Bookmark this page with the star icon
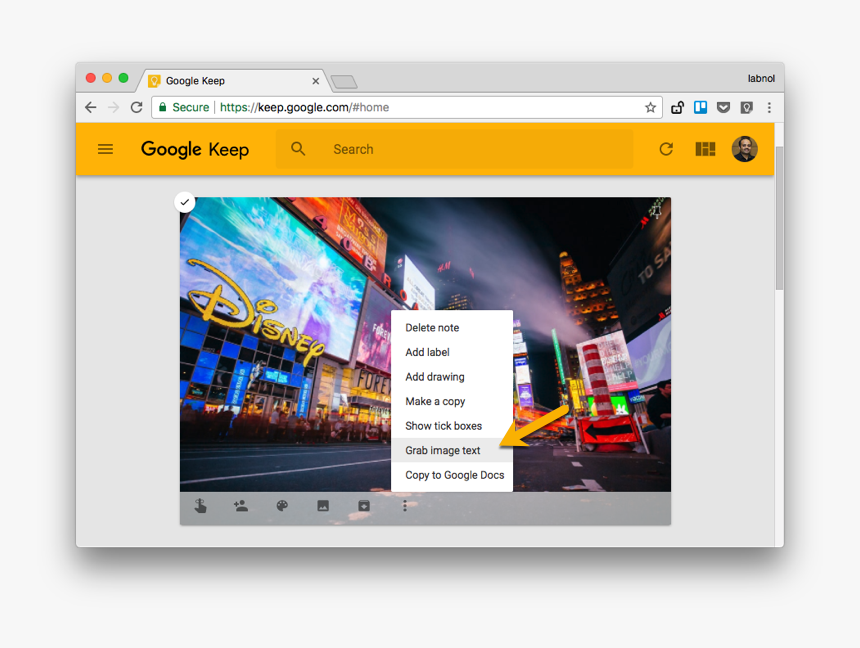The width and height of the screenshot is (860, 648). tap(650, 107)
